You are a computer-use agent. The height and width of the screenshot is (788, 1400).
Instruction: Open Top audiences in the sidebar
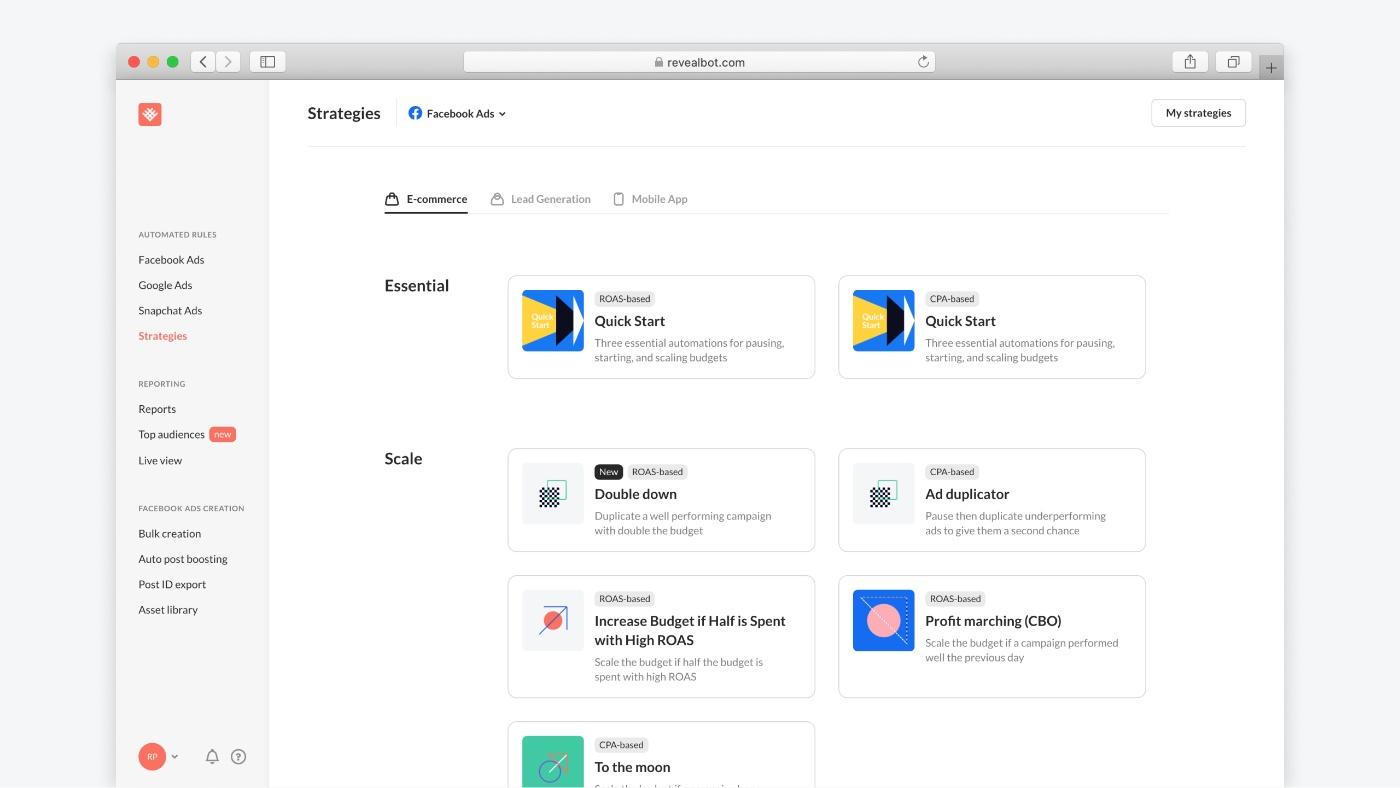171,435
